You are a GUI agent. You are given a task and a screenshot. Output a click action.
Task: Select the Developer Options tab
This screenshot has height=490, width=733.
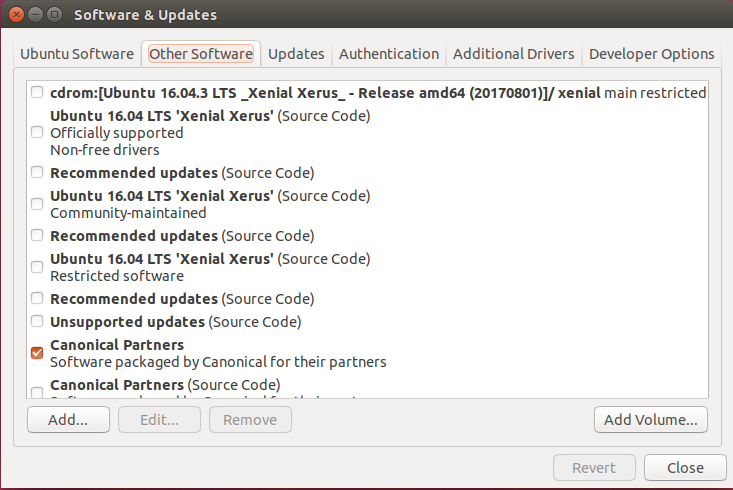[651, 54]
